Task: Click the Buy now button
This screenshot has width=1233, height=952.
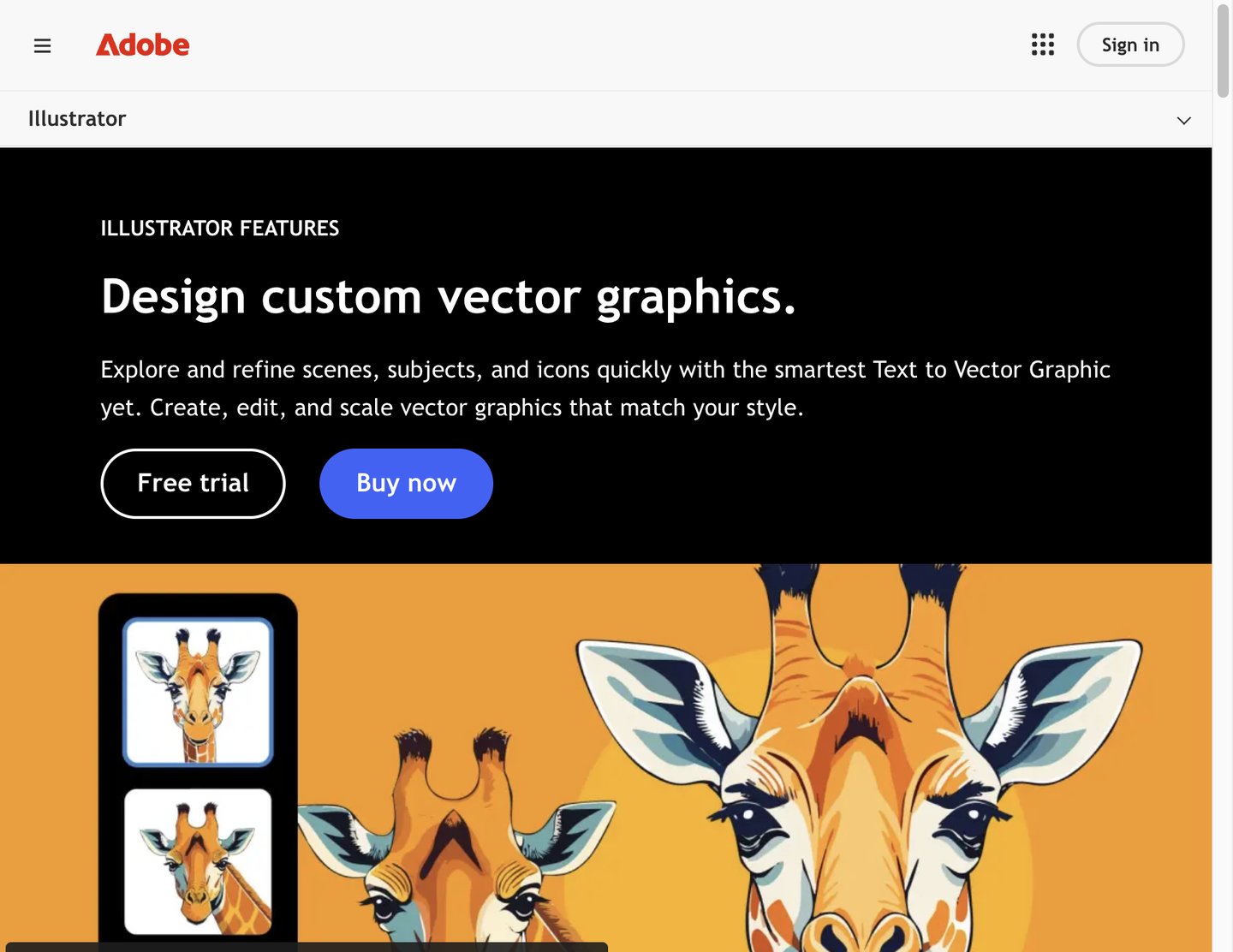Action: coord(406,483)
